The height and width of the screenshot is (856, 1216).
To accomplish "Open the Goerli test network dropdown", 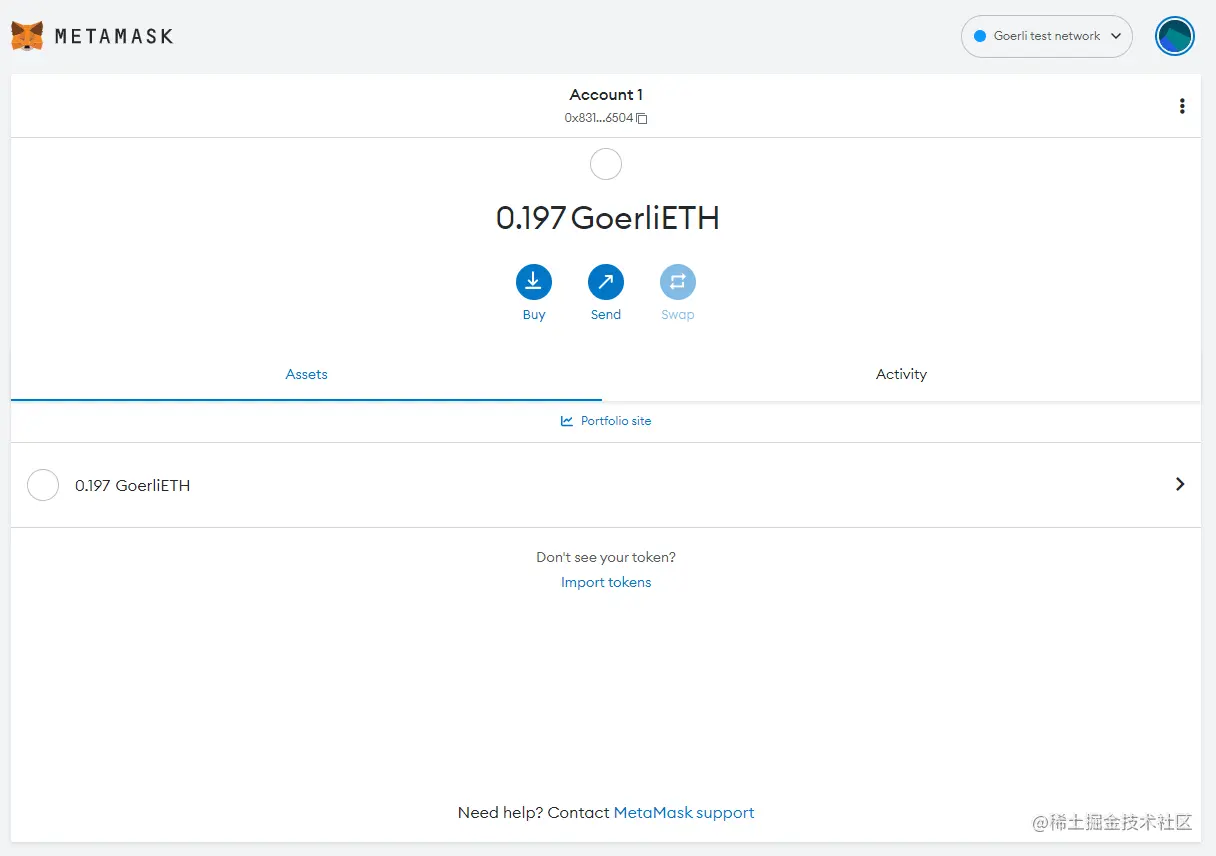I will [x=1046, y=36].
